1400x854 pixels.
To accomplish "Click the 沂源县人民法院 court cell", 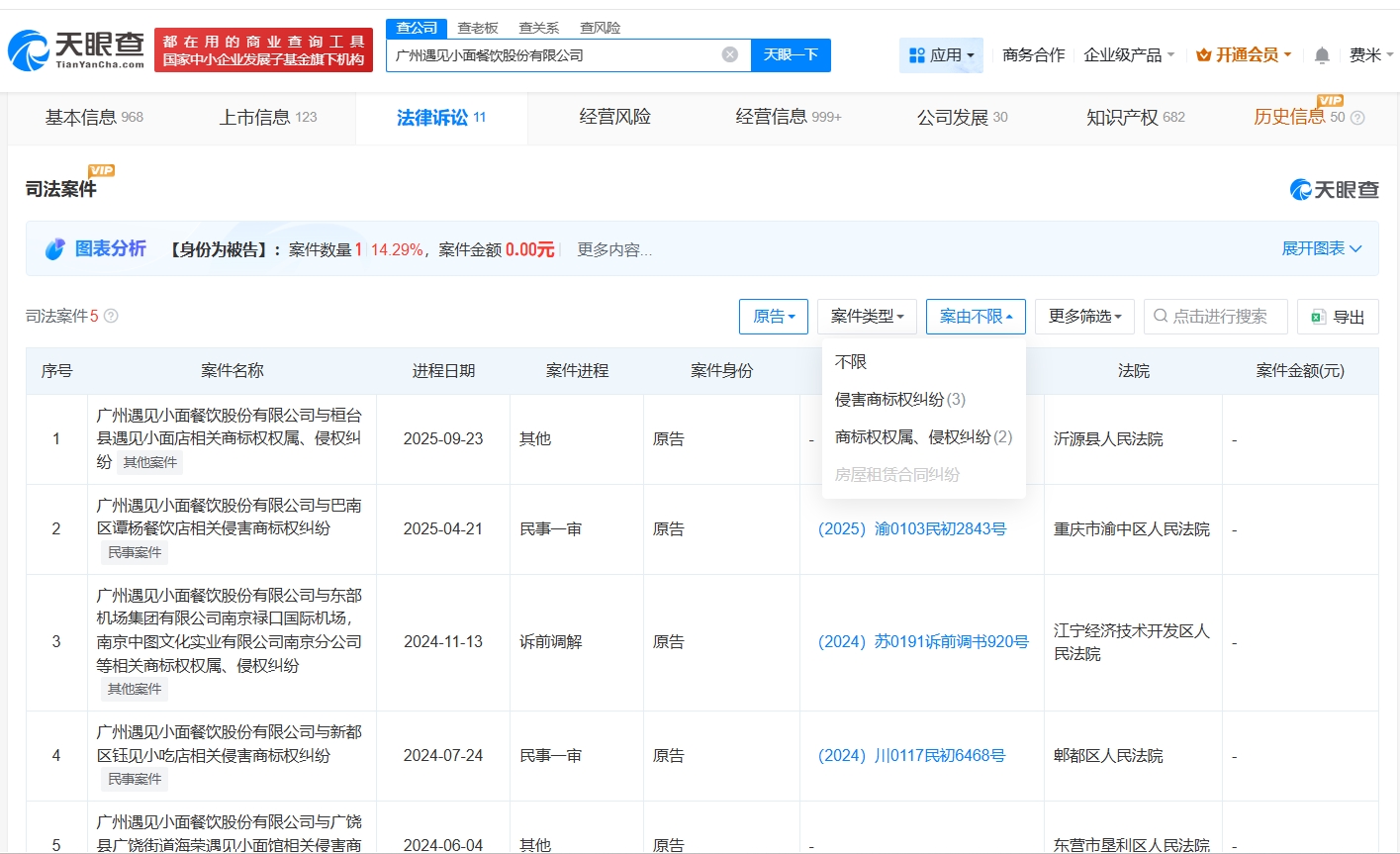I will [x=1108, y=439].
